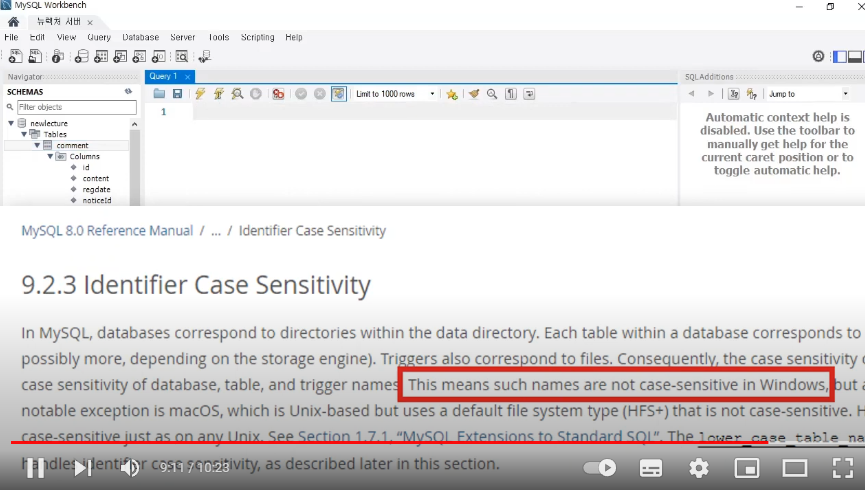The width and height of the screenshot is (865, 490).
Task: Create a new schema icon
Action: [x=82, y=56]
